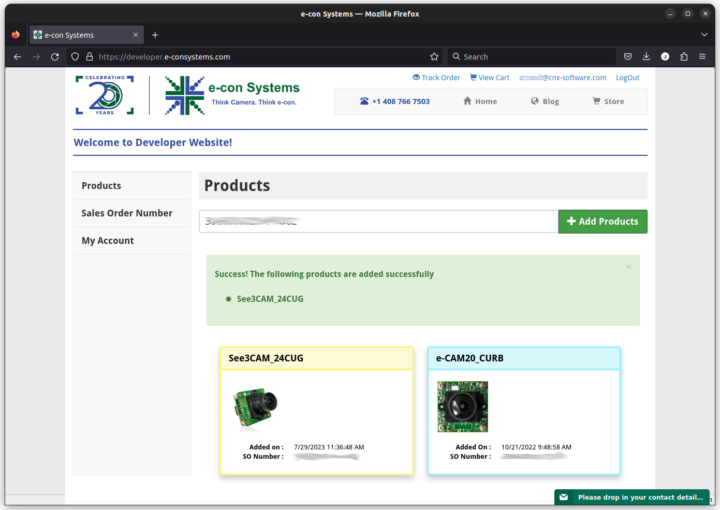Click the green Add Products button
Viewport: 720px width, 510px height.
click(x=603, y=222)
